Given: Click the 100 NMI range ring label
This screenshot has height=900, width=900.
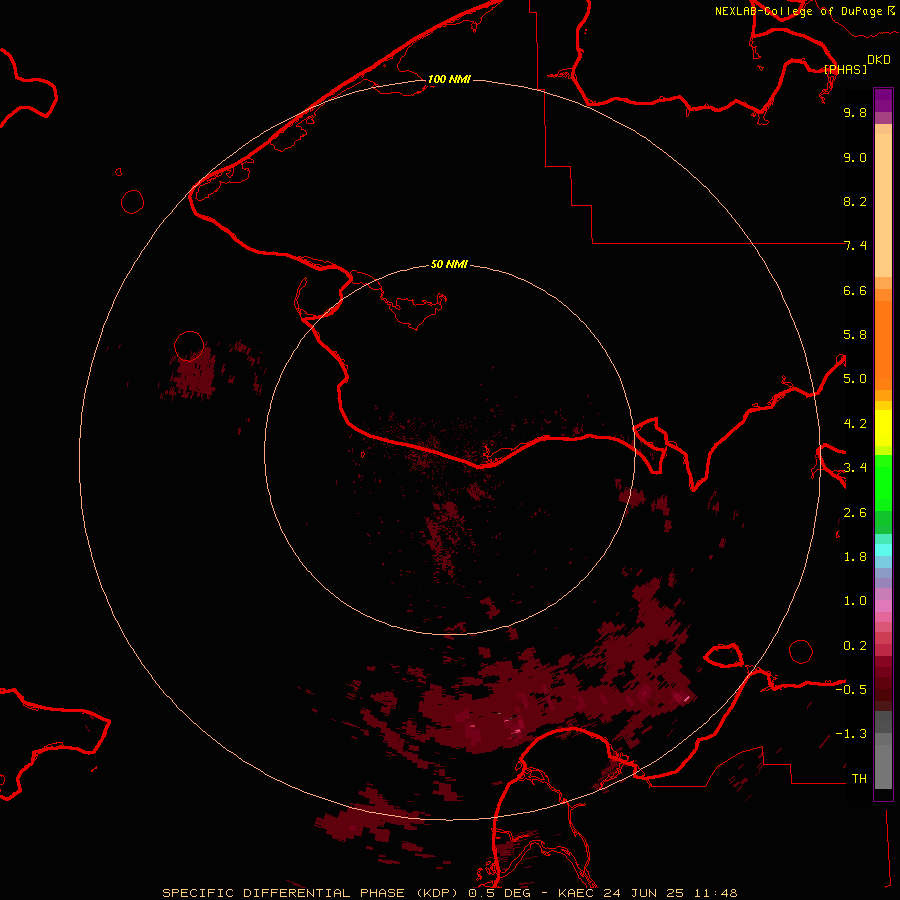Looking at the screenshot, I should point(449,79).
